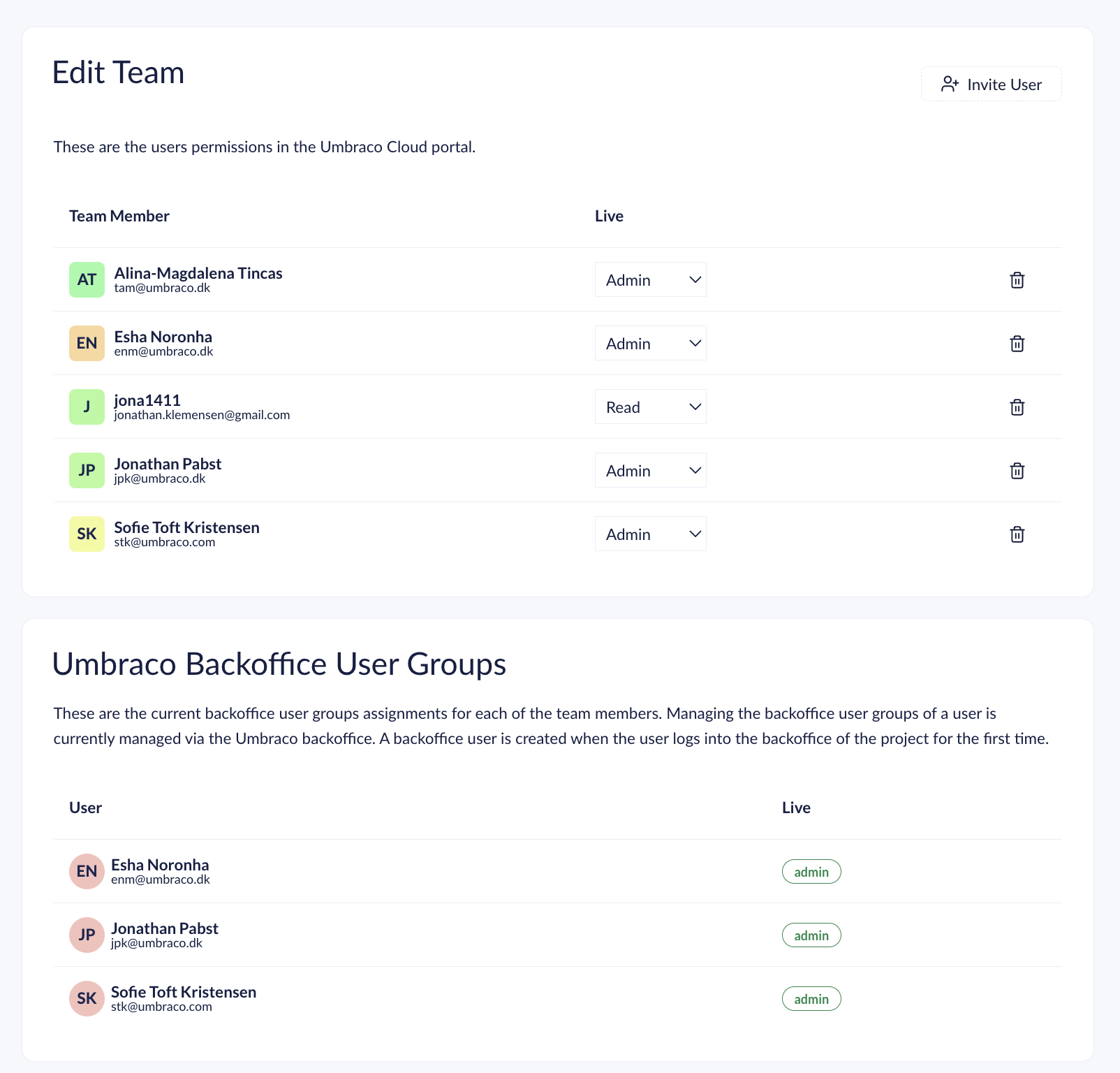Viewport: 1120px width, 1073px height.
Task: Delete Alina-Magdalena Tincas from the team
Action: [x=1017, y=280]
